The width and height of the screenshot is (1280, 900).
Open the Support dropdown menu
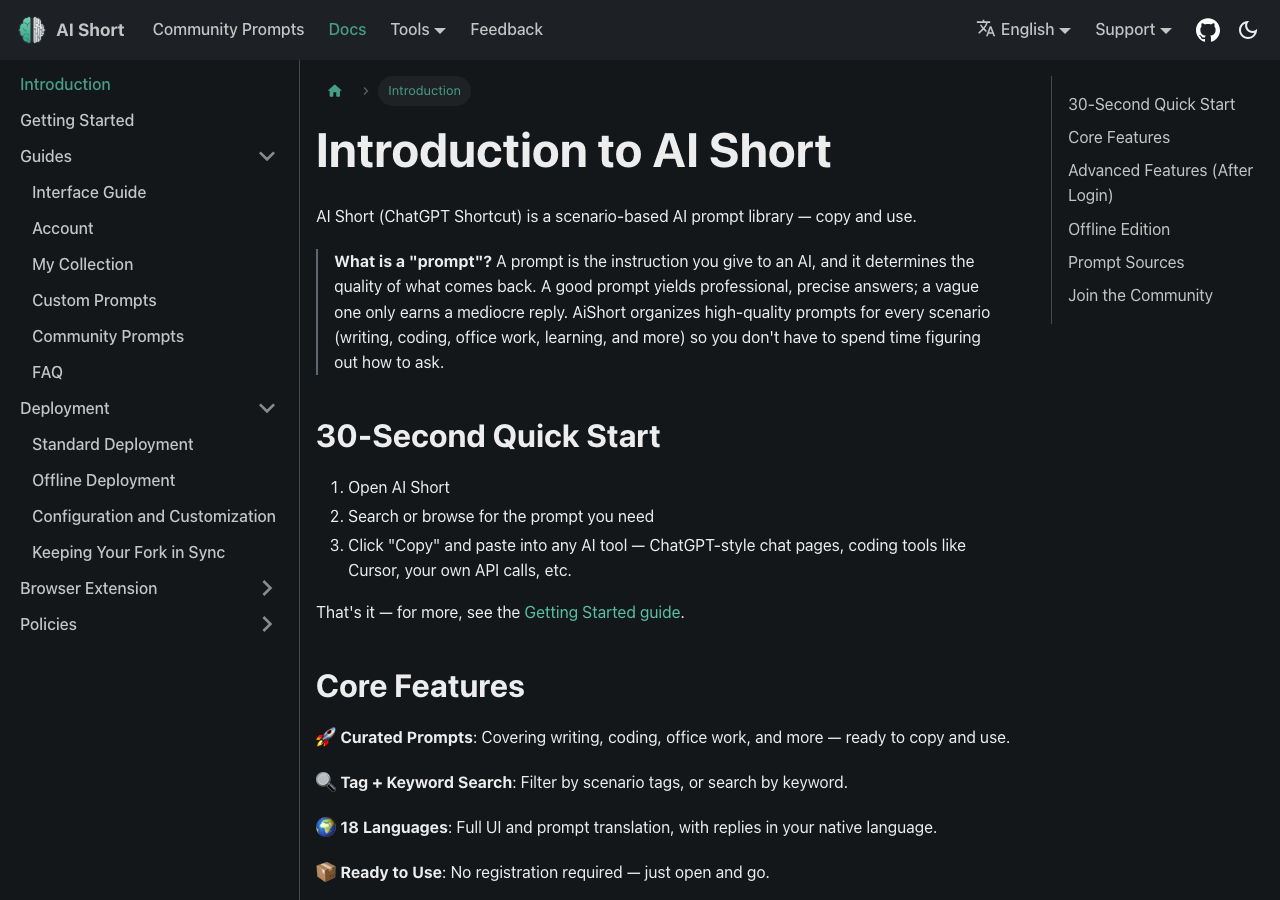tap(1133, 30)
